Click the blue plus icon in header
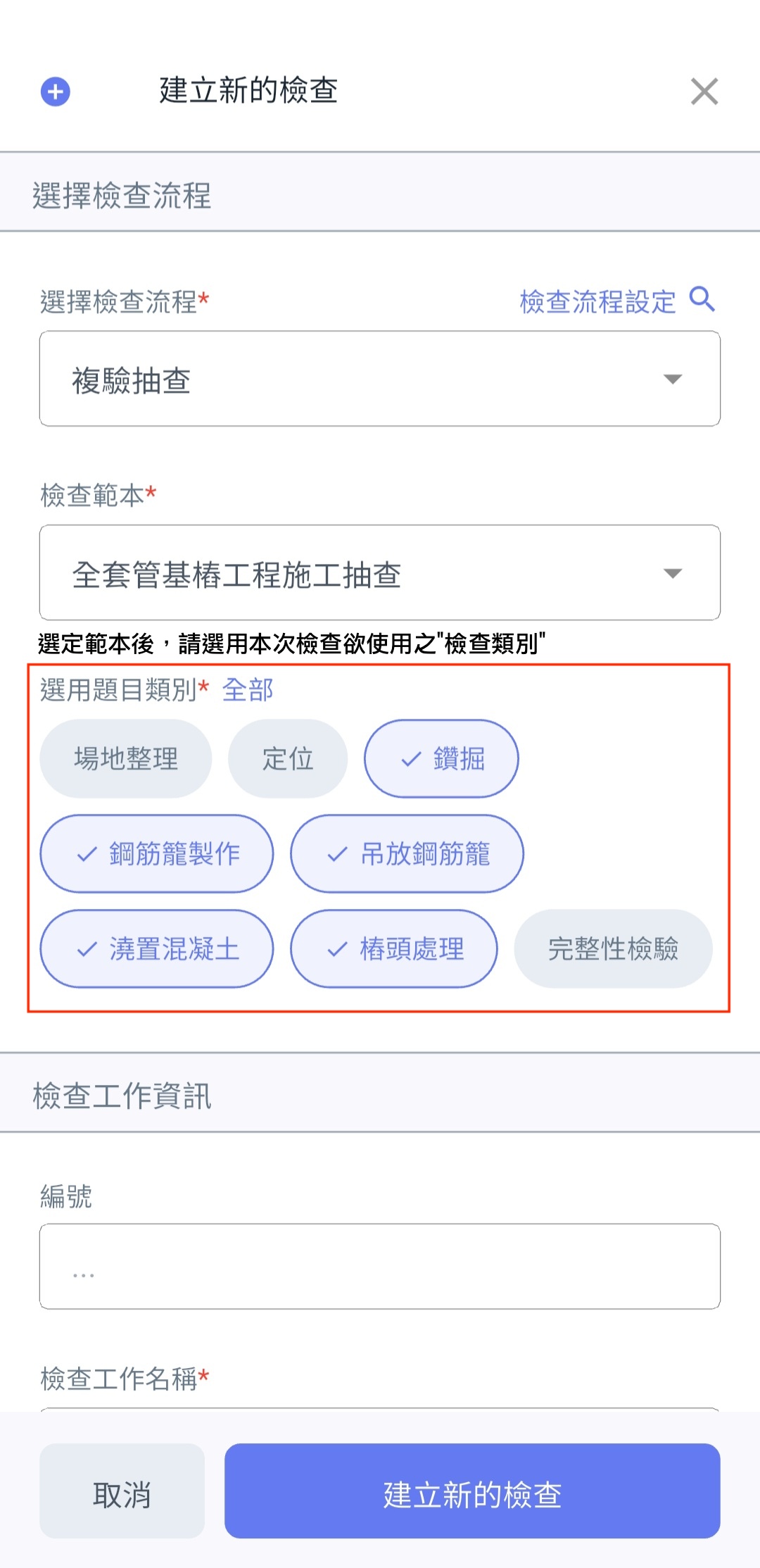Screen dimensions: 760x1568 coord(56,92)
